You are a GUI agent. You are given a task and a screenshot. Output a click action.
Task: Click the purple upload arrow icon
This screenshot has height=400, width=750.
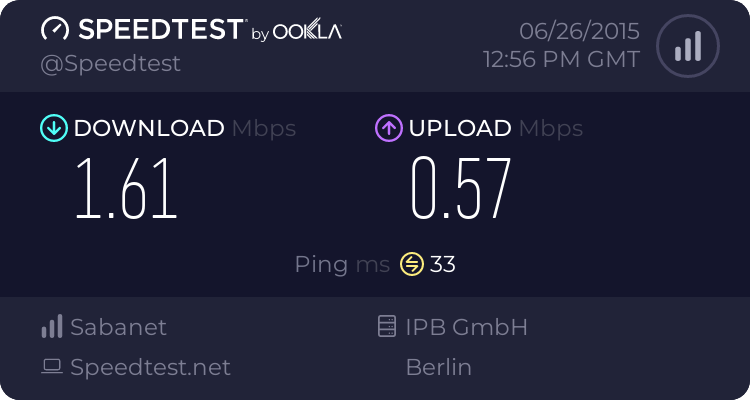[388, 128]
